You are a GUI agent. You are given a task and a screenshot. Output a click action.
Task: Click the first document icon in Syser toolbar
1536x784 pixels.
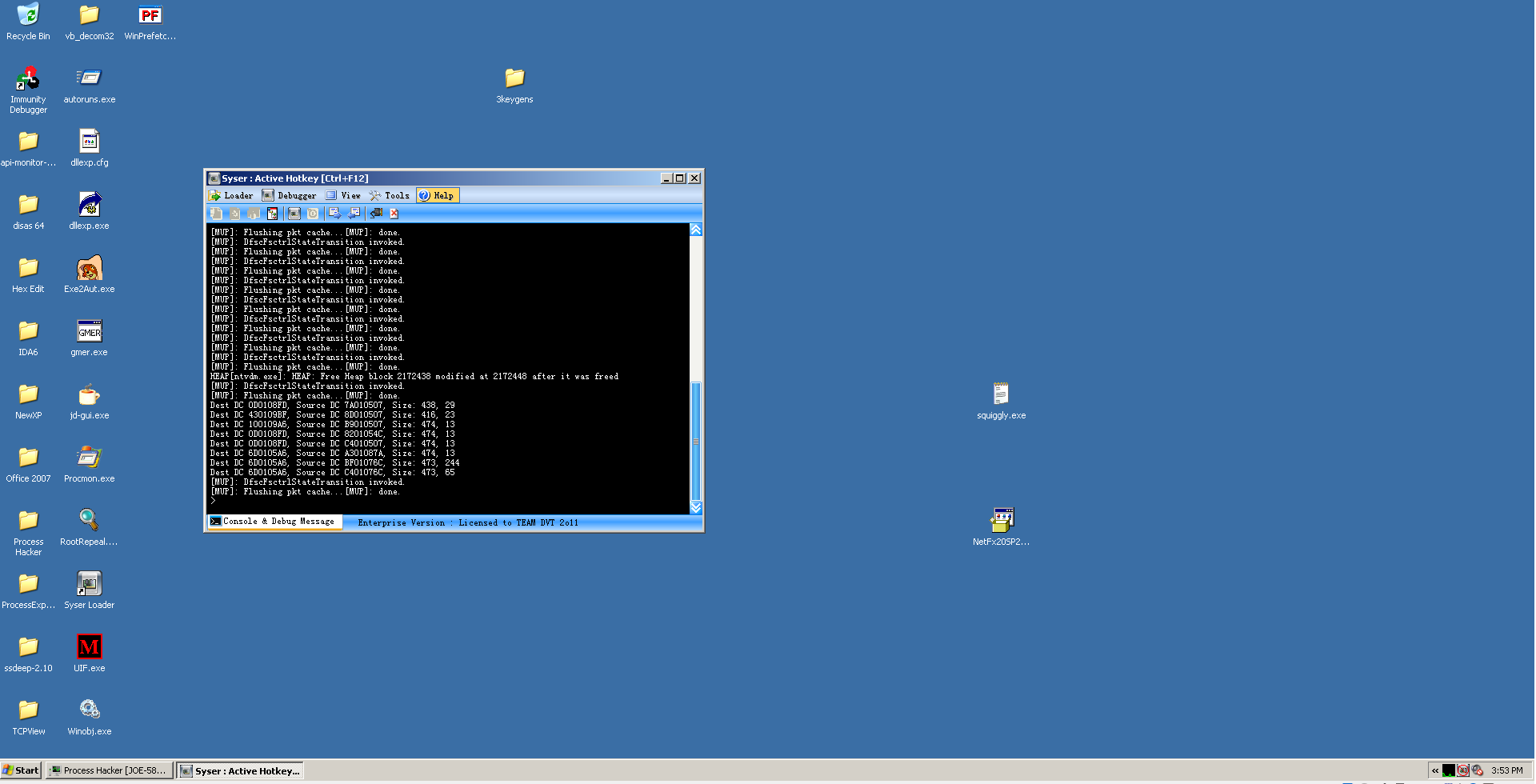pyautogui.click(x=216, y=214)
